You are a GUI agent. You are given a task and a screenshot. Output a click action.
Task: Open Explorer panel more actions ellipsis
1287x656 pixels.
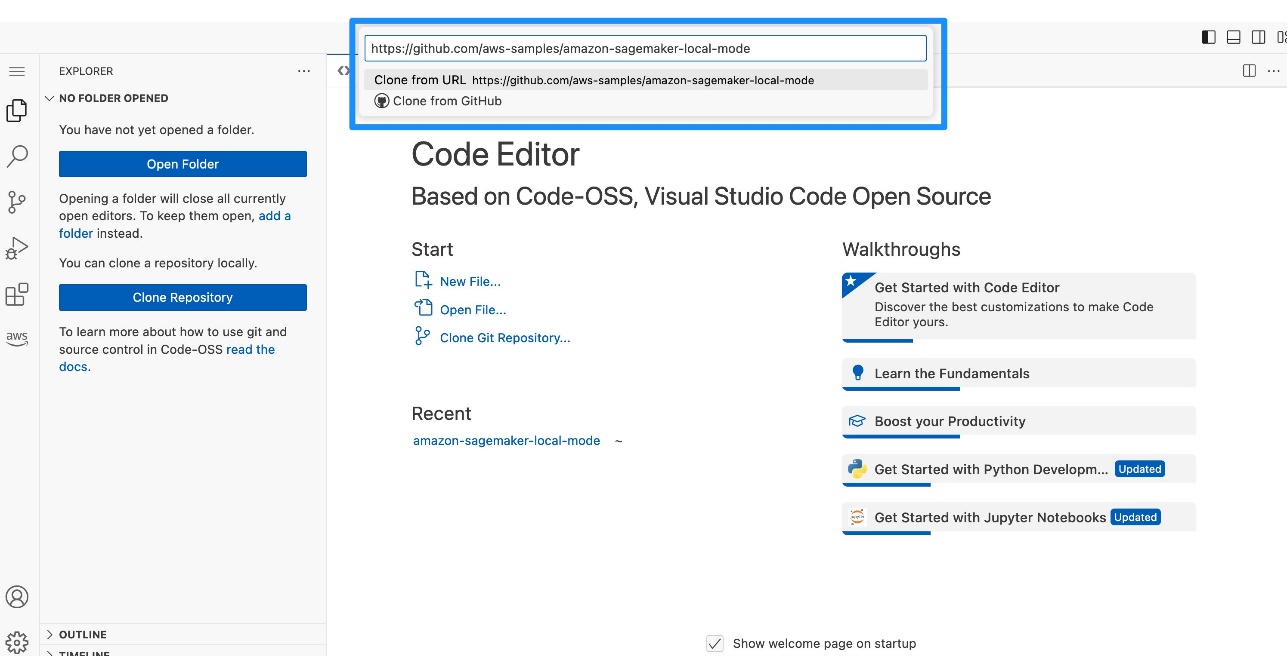304,71
